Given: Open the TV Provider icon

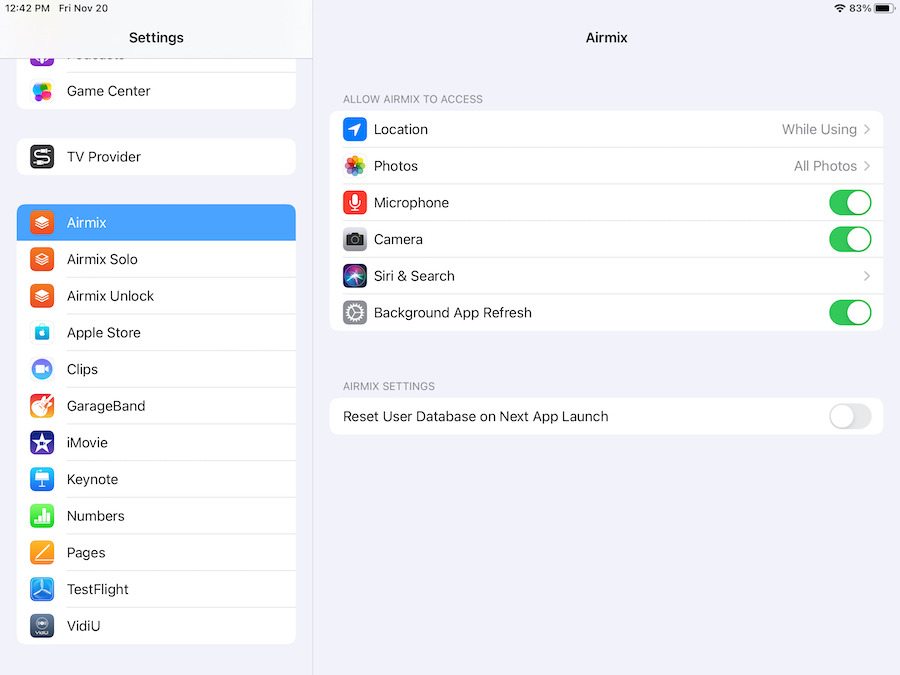Looking at the screenshot, I should (42, 157).
